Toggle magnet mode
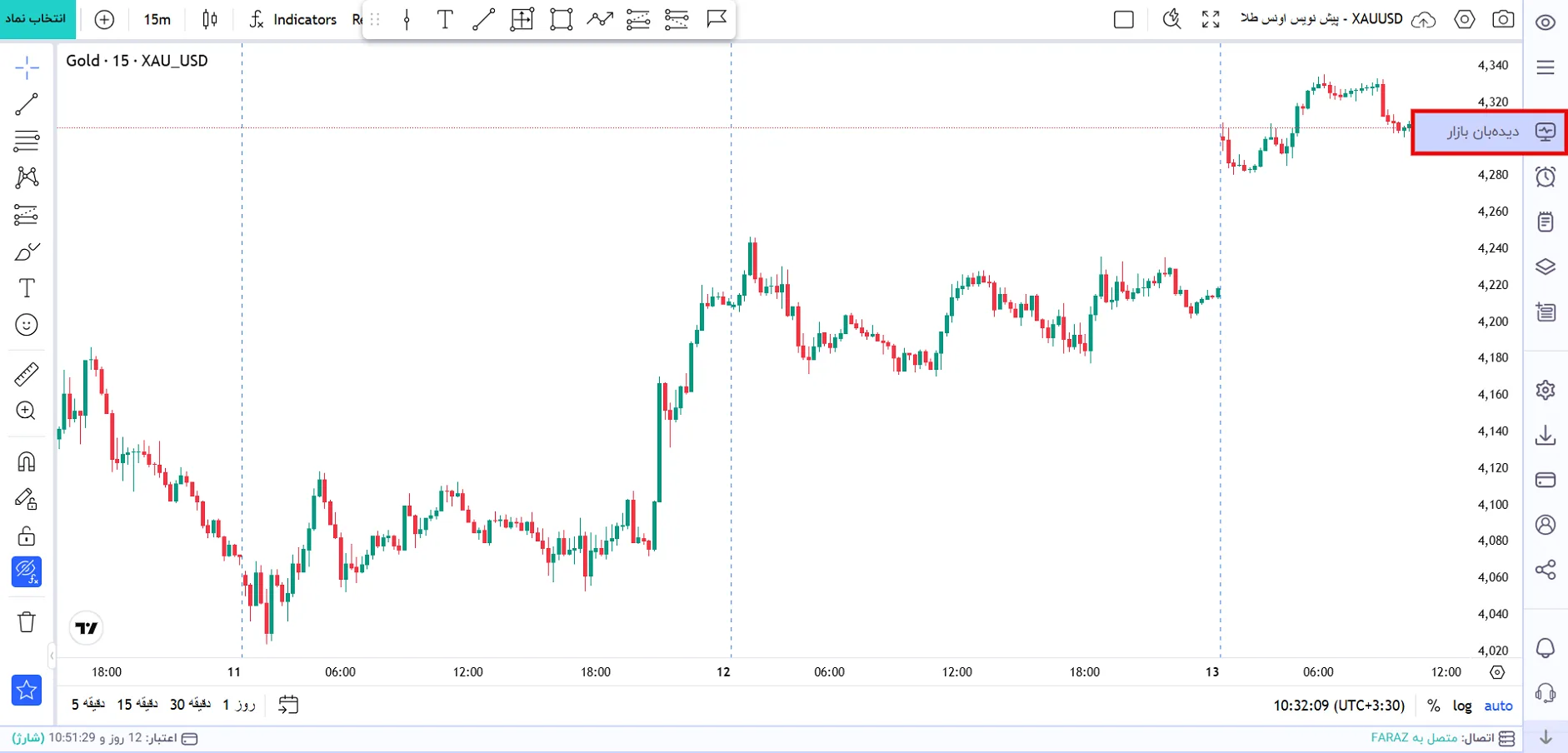Image resolution: width=1568 pixels, height=753 pixels. 27,461
